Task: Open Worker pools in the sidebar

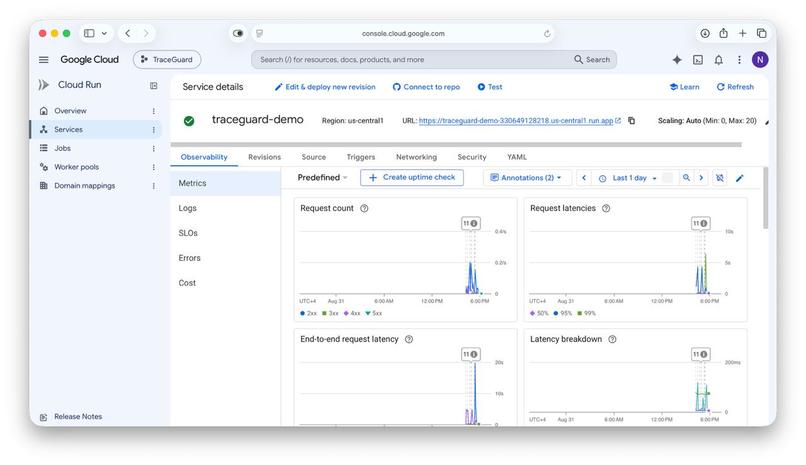Action: click(x=76, y=167)
